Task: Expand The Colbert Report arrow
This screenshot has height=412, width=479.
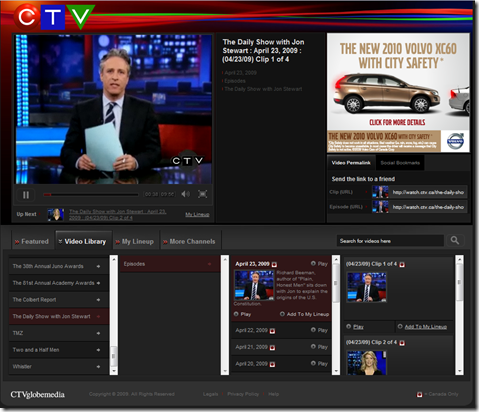Action: pyautogui.click(x=98, y=300)
